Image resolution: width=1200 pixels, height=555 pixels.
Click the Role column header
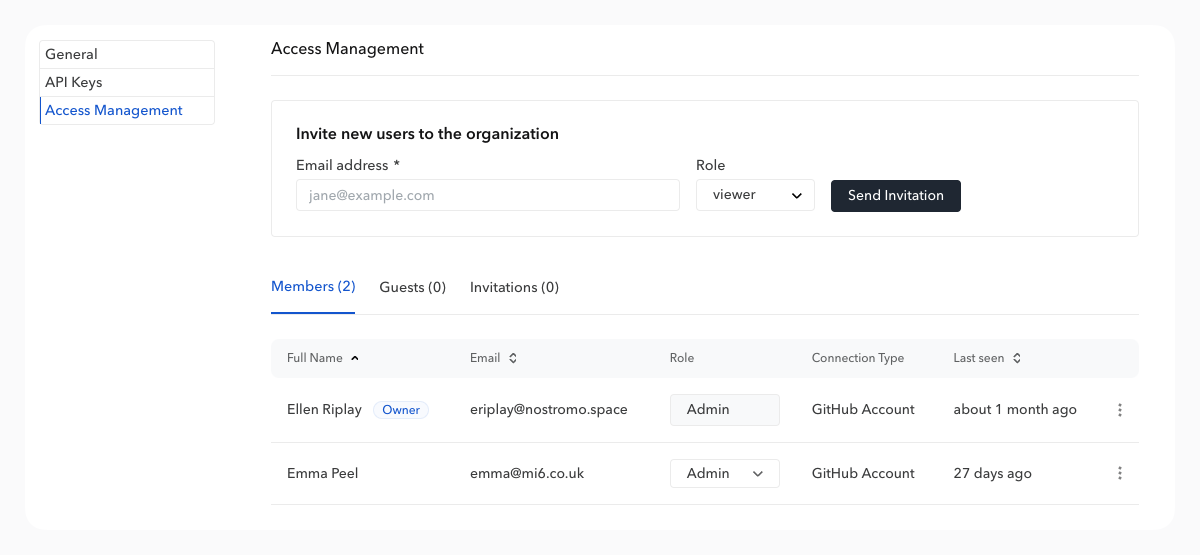(x=682, y=358)
